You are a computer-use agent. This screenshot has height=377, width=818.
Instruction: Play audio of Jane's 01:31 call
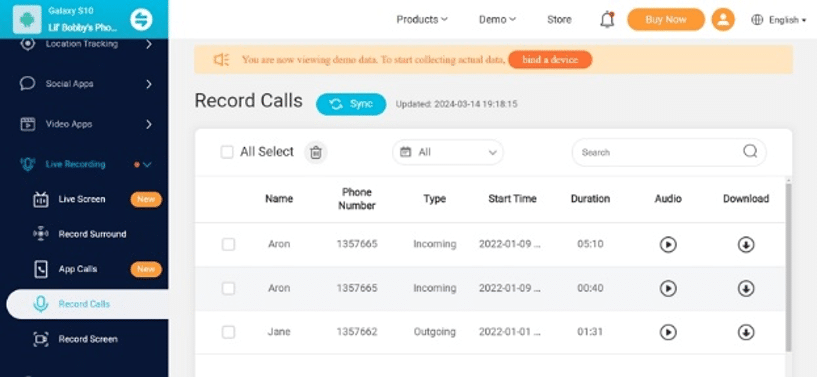(x=668, y=332)
